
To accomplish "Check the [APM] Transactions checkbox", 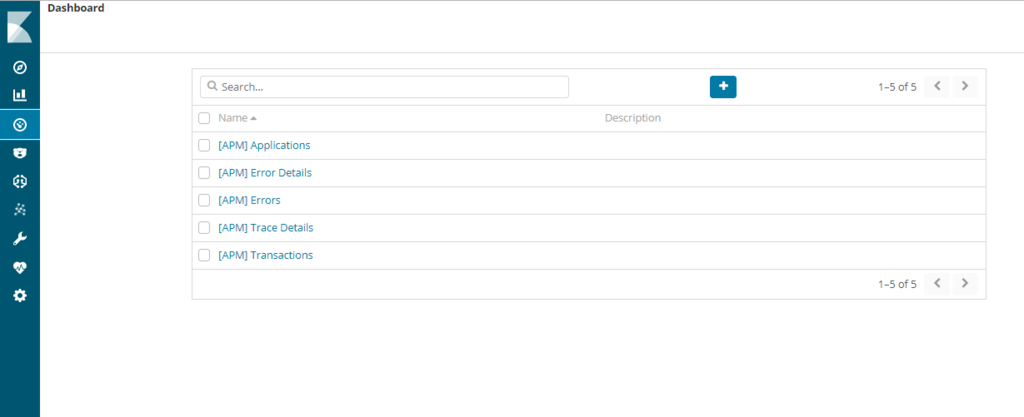I will tap(204, 255).
